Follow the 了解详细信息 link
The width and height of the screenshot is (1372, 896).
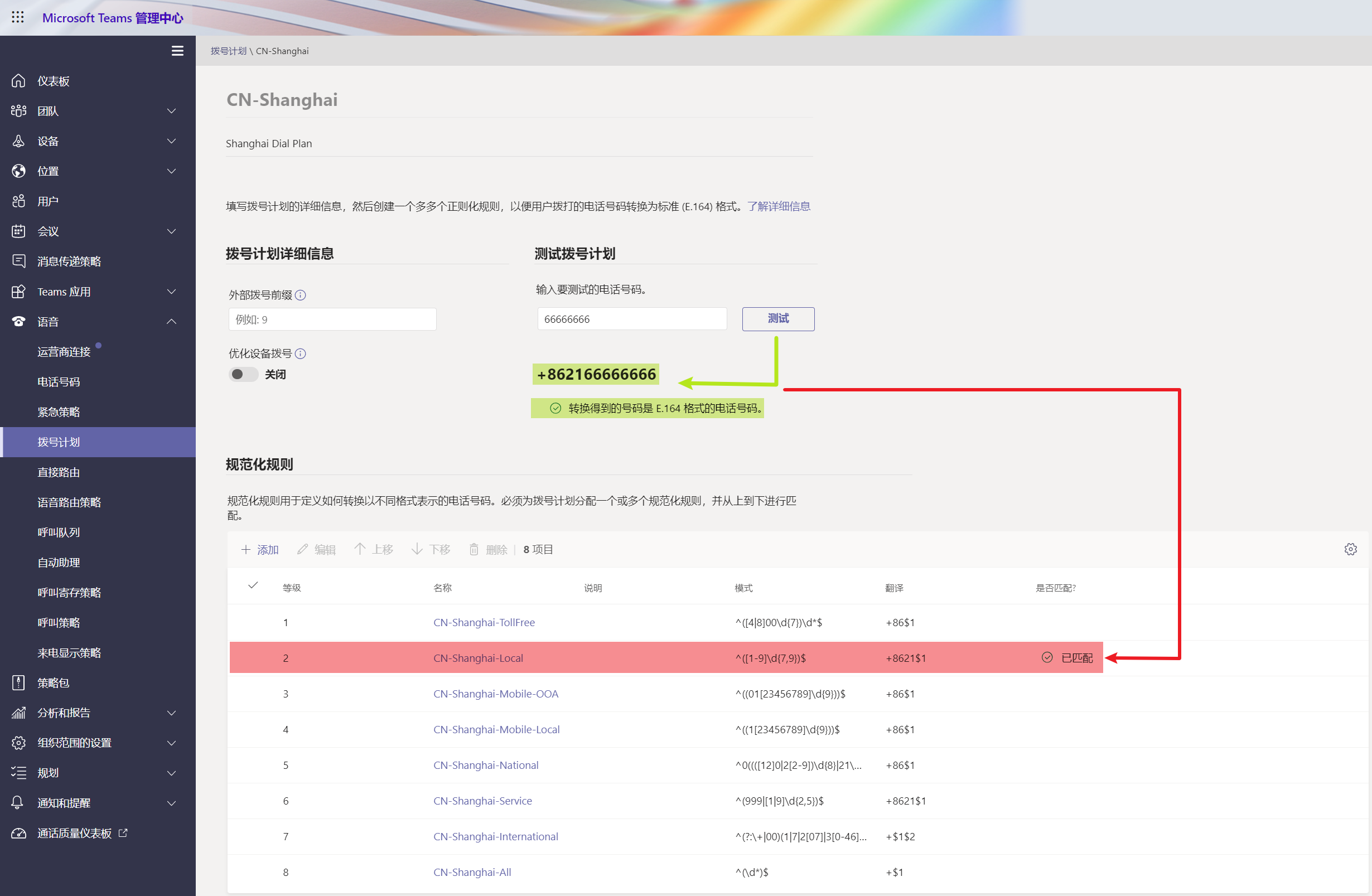(778, 206)
